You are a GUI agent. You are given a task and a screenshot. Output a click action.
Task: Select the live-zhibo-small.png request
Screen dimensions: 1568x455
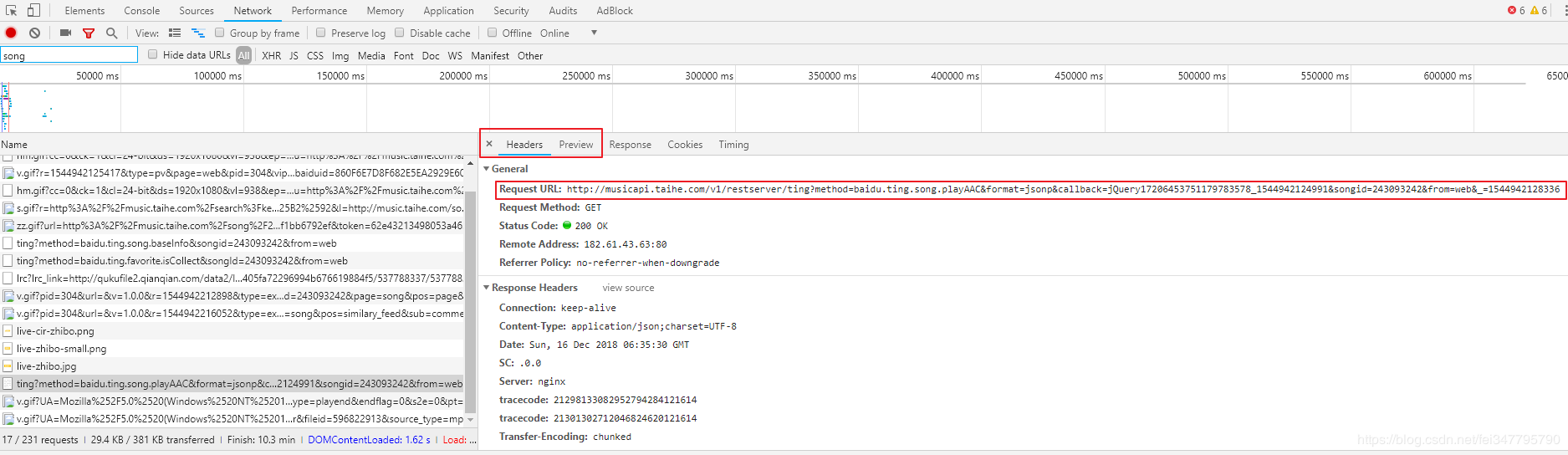[x=232, y=348]
